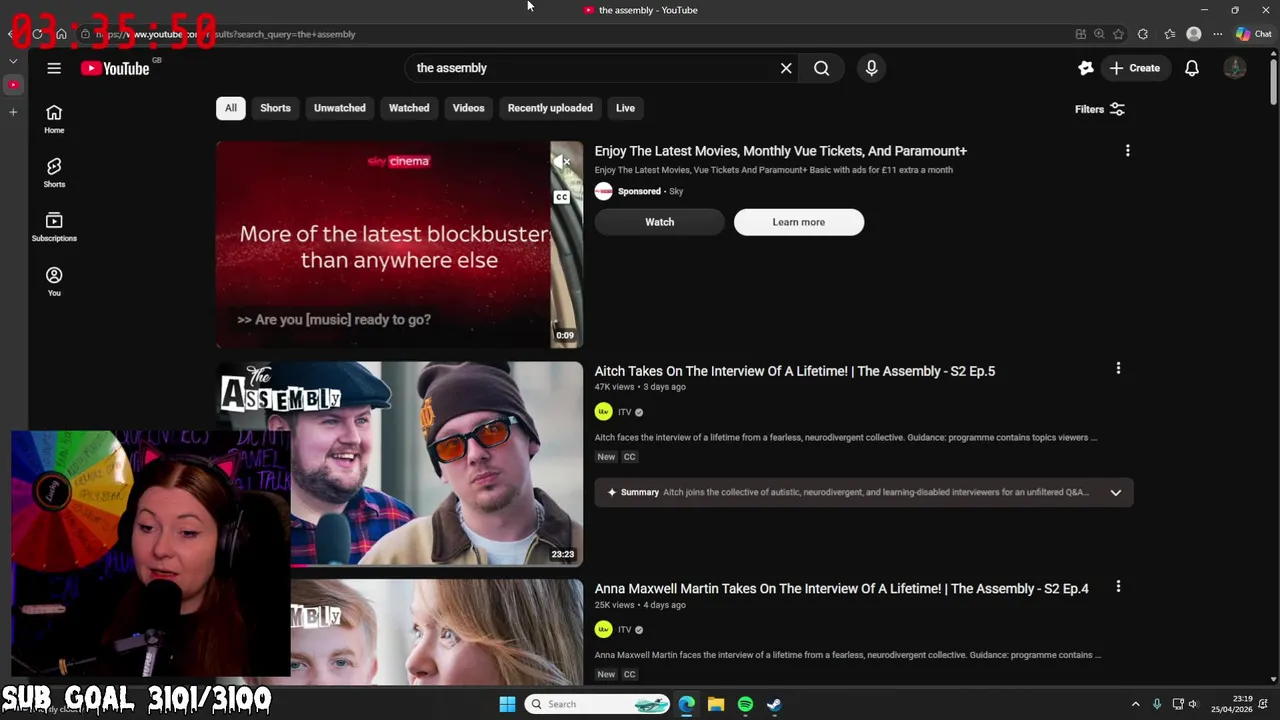The height and width of the screenshot is (720, 1280).
Task: Expand the Aitch video Summary chevron
Action: click(1115, 492)
